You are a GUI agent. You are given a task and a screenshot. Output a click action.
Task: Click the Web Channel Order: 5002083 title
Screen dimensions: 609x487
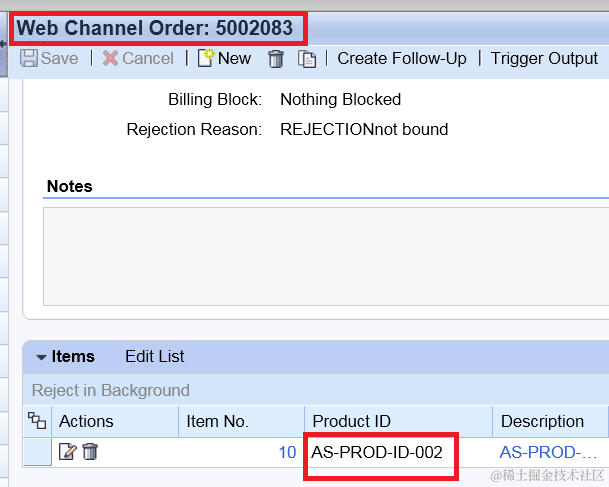(x=155, y=28)
